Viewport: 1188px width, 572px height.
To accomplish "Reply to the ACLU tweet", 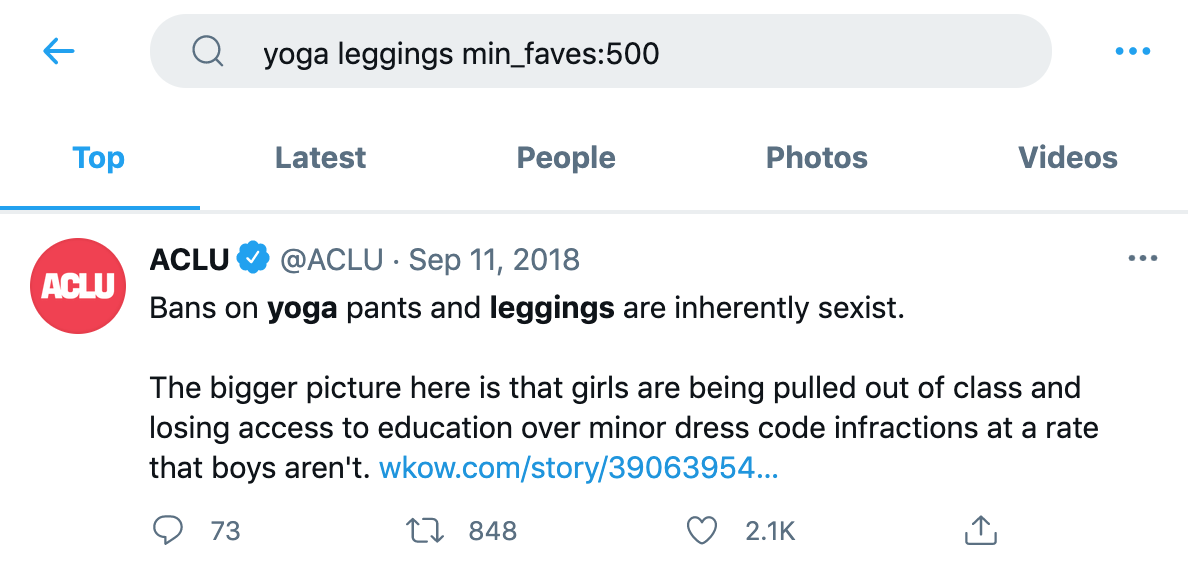I will [167, 530].
